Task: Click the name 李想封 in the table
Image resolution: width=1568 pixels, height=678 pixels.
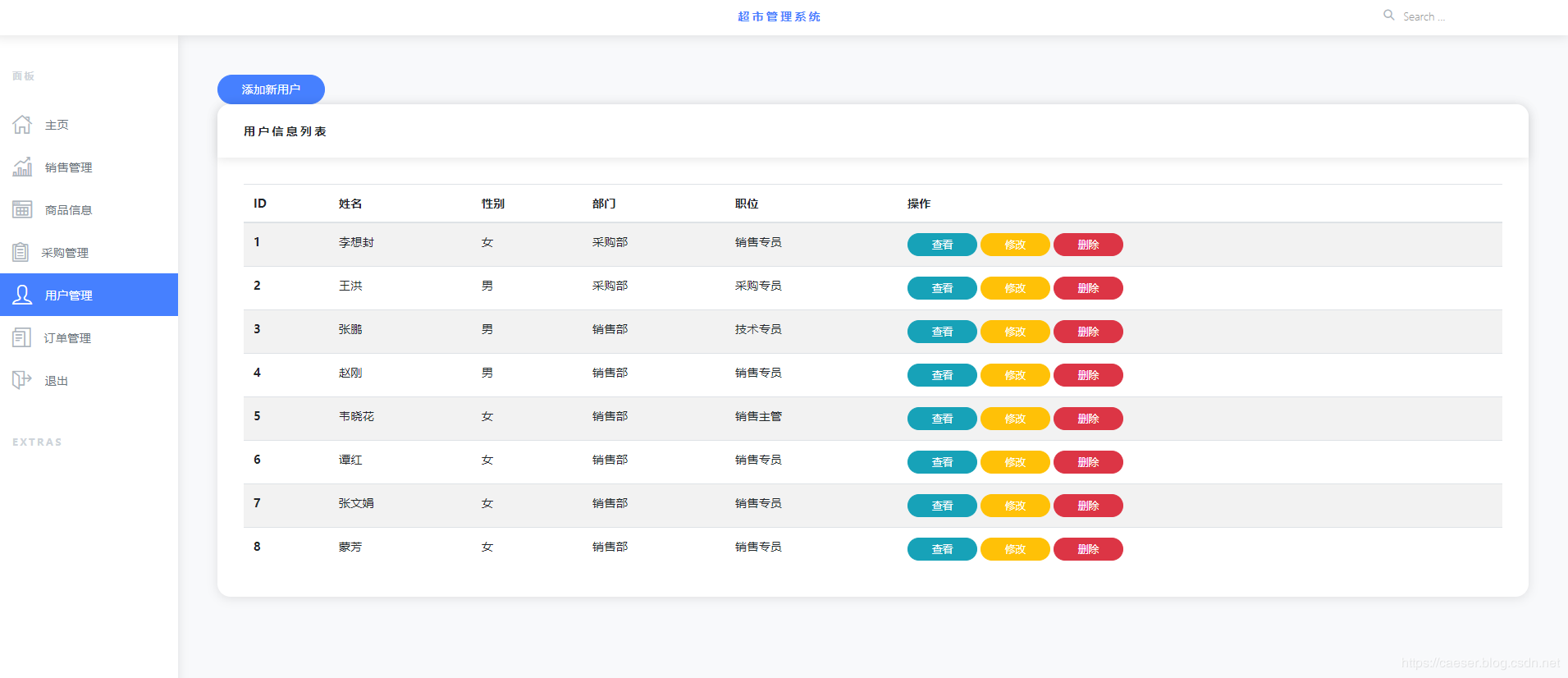Action: point(356,242)
